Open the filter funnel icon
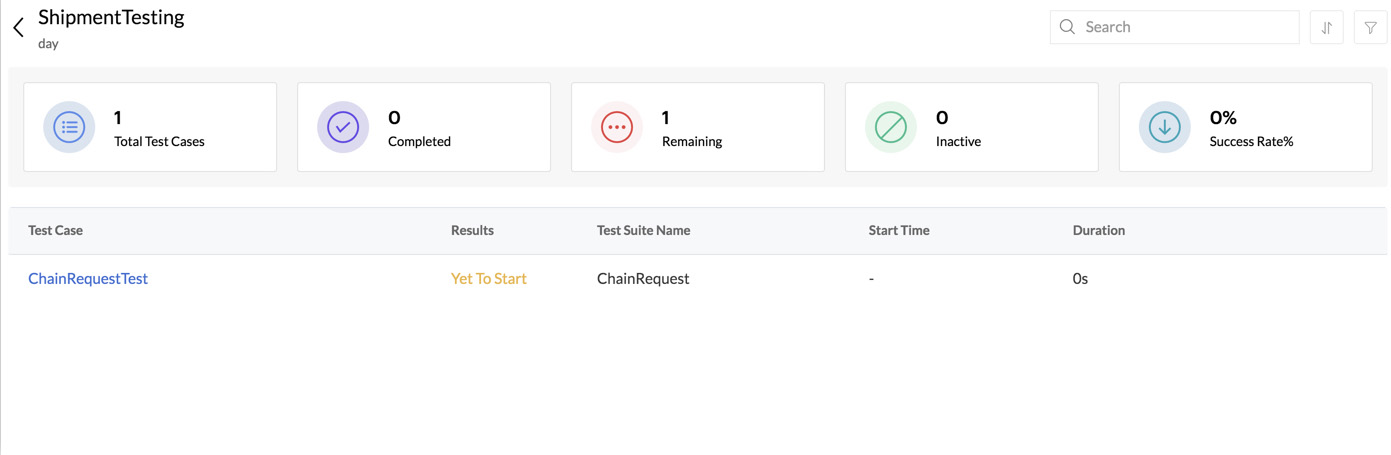Screen dimensions: 1391x455 click(x=1370, y=28)
